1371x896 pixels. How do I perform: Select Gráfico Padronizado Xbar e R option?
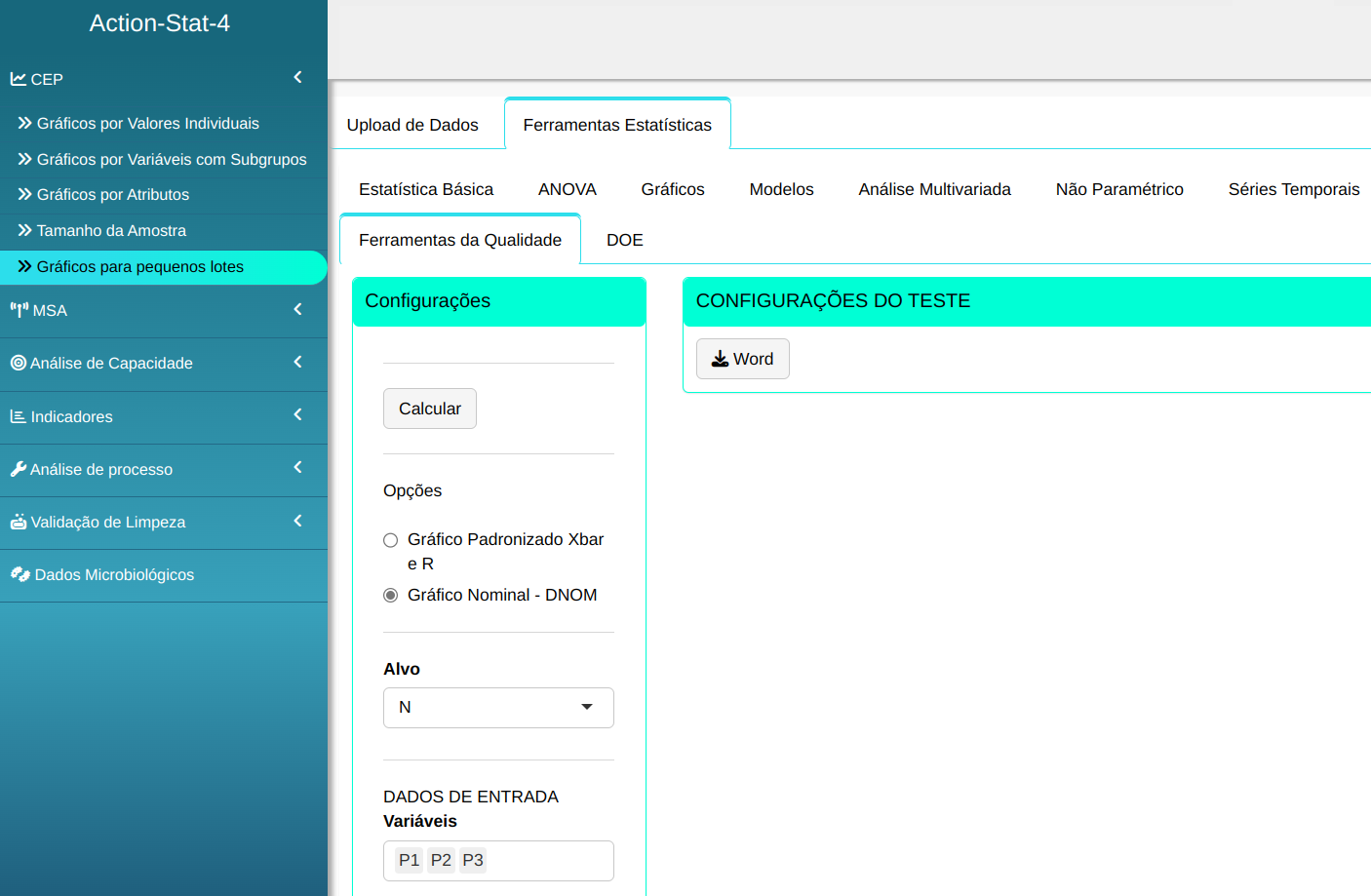391,540
